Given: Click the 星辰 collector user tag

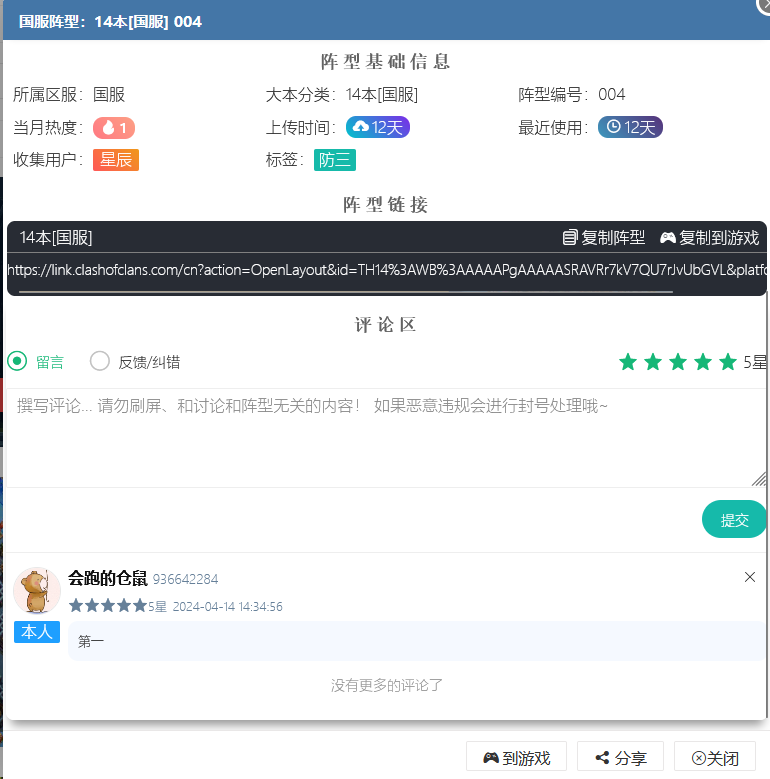Looking at the screenshot, I should (116, 160).
